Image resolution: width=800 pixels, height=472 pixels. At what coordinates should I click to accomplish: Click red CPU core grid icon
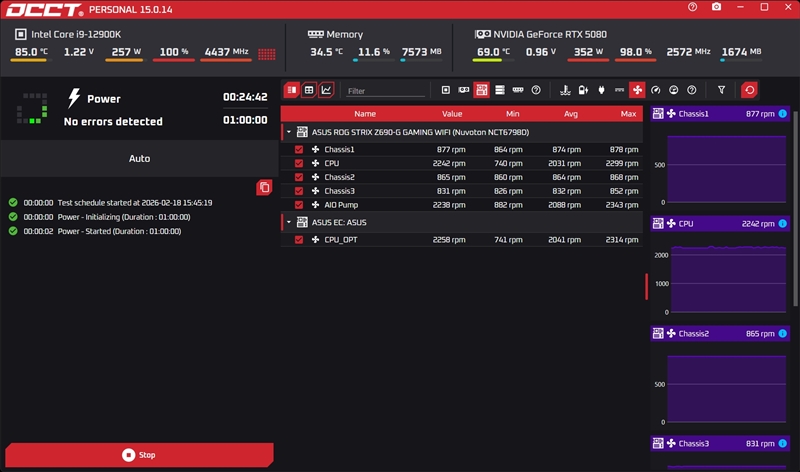267,54
